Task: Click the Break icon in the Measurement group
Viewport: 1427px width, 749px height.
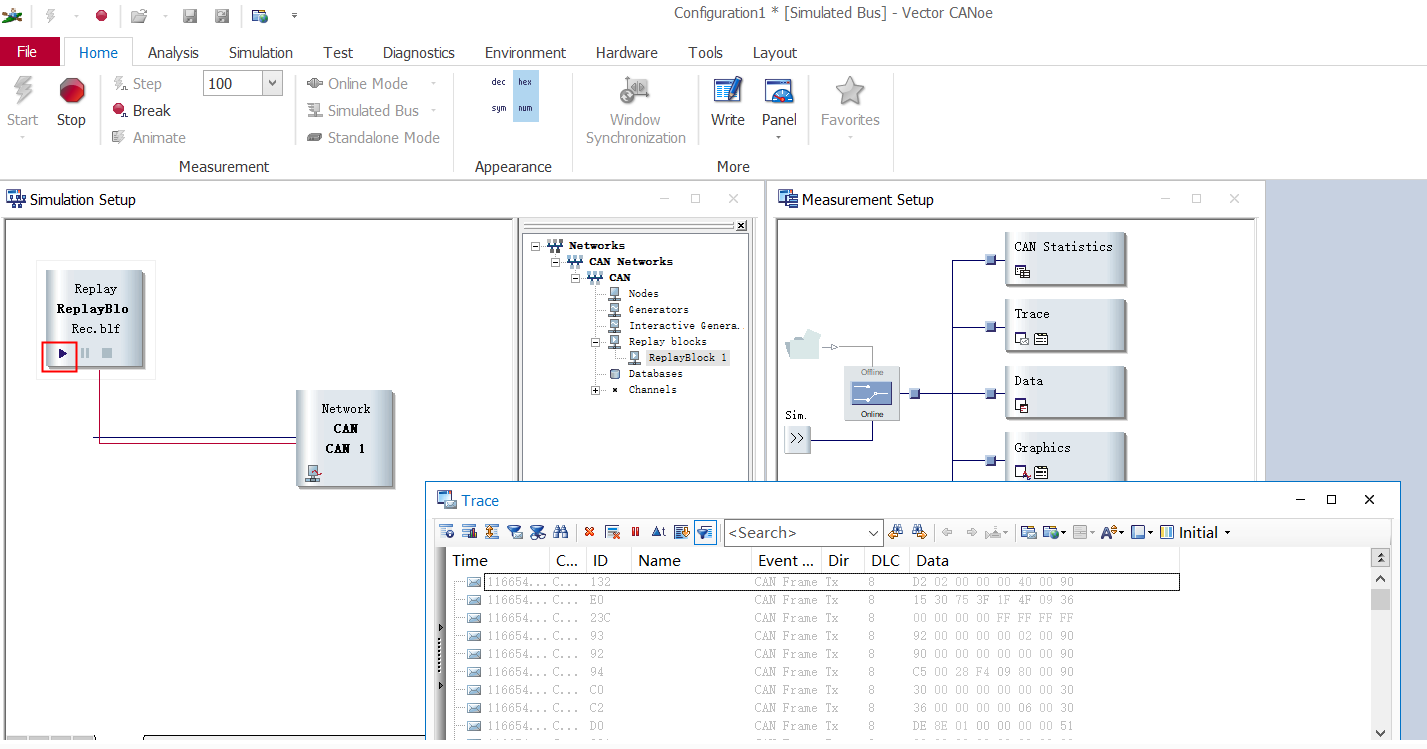Action: pyautogui.click(x=120, y=110)
